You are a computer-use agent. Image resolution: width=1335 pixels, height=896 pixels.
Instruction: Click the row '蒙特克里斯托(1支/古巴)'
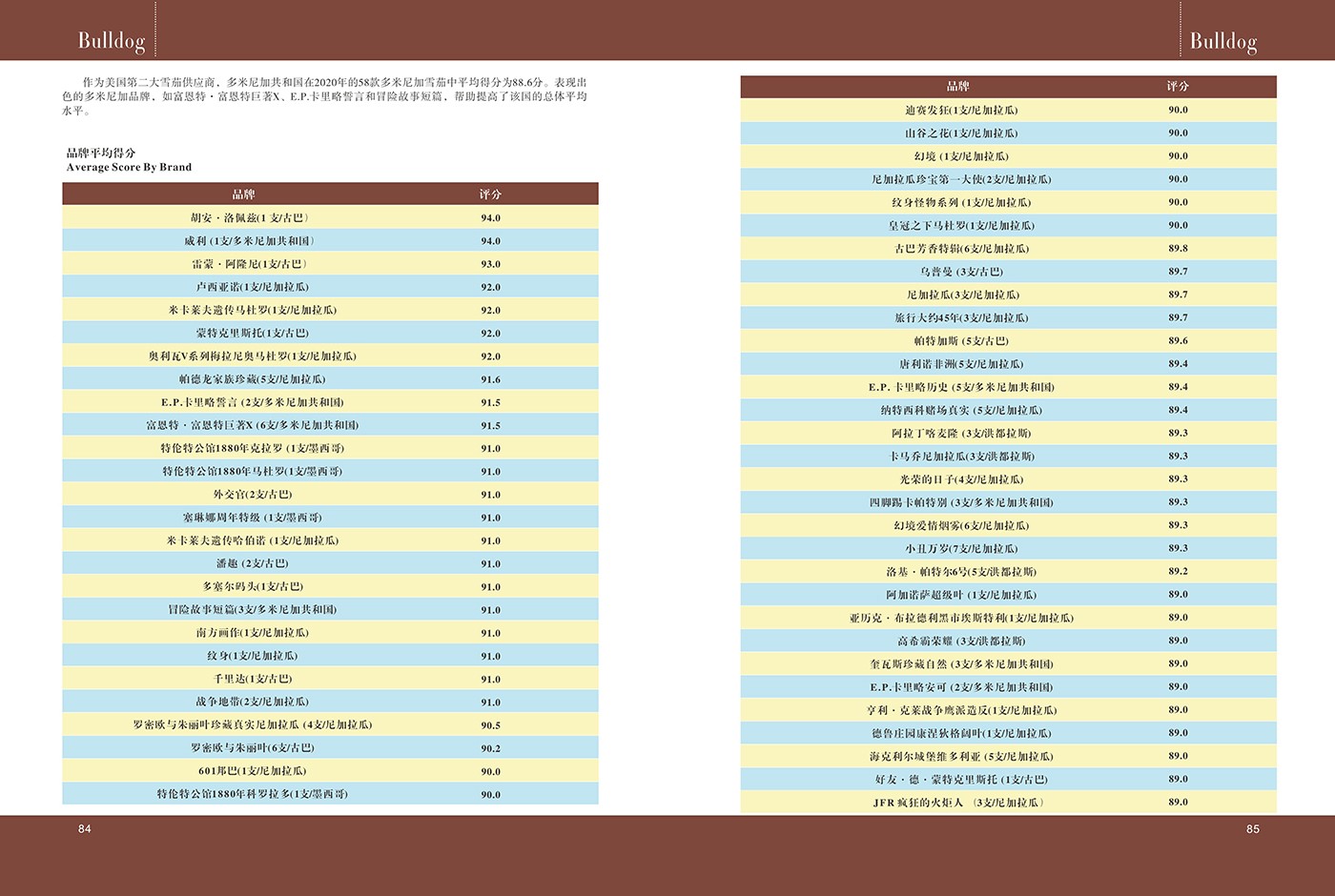(x=330, y=333)
